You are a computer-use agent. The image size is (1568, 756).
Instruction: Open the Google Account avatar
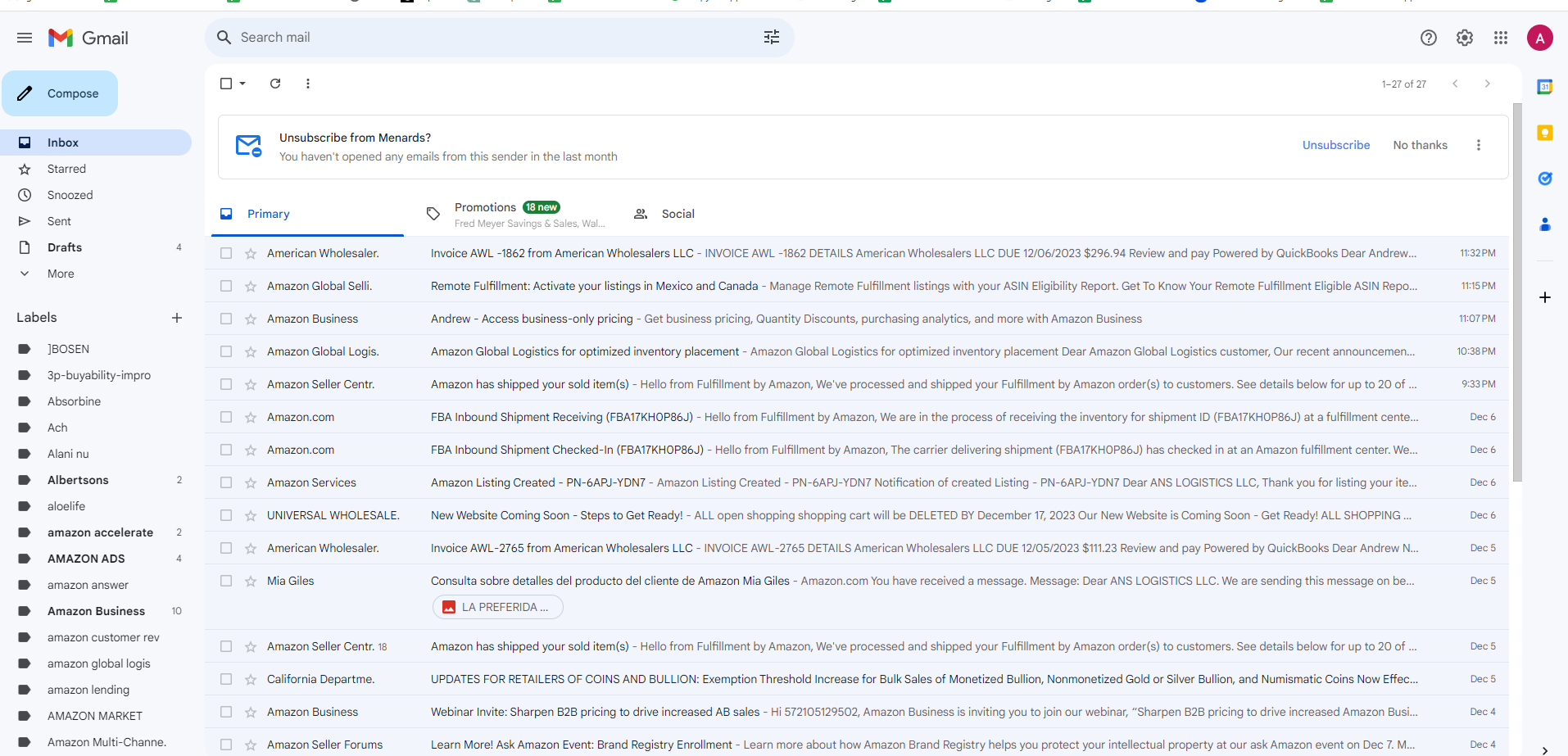coord(1540,38)
